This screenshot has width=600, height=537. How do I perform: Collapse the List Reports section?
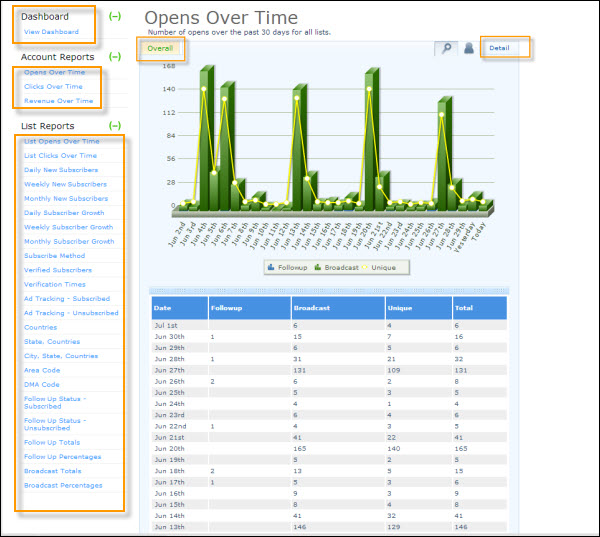pyautogui.click(x=115, y=126)
